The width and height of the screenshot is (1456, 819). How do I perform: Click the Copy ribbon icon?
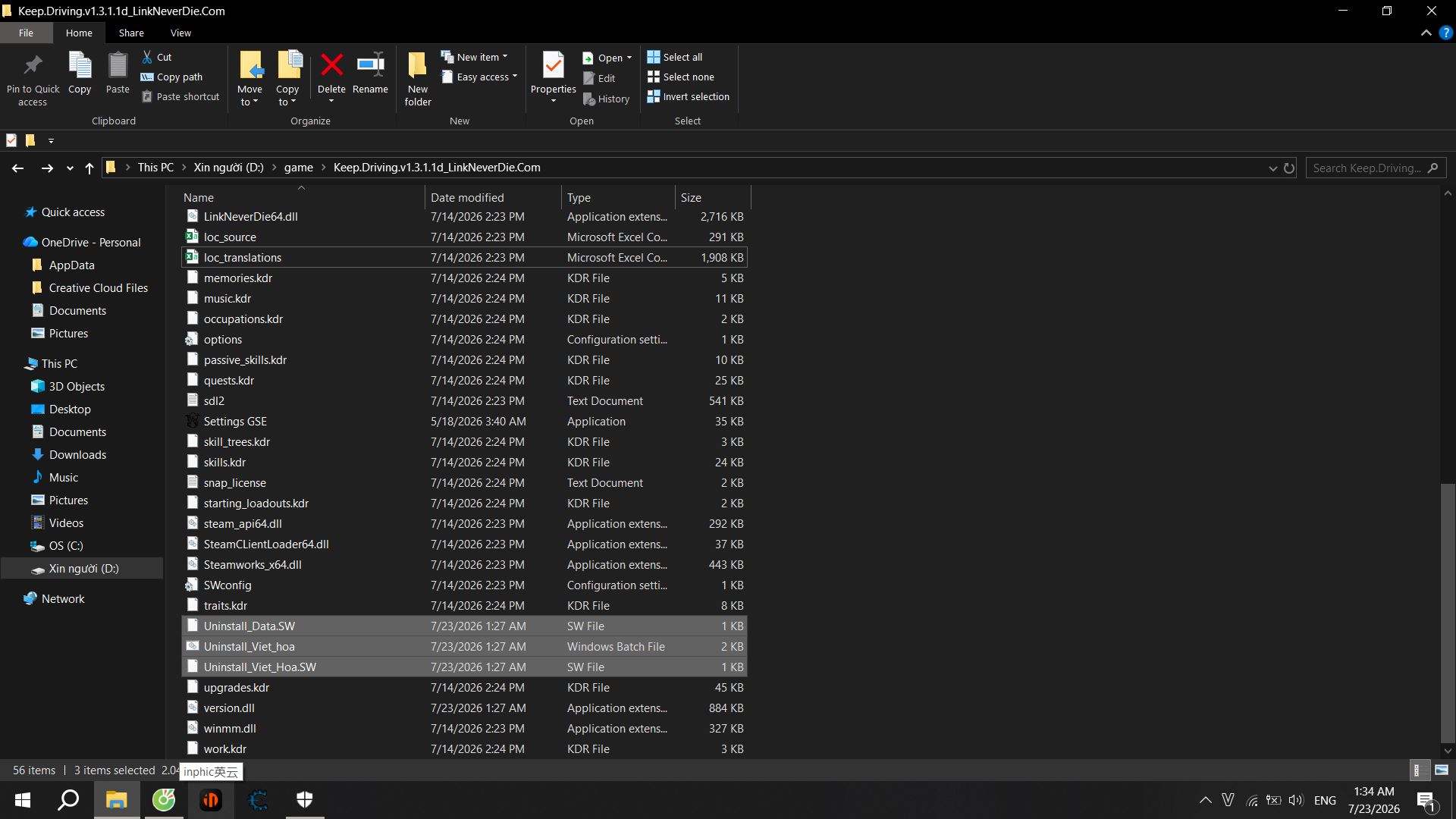[80, 74]
